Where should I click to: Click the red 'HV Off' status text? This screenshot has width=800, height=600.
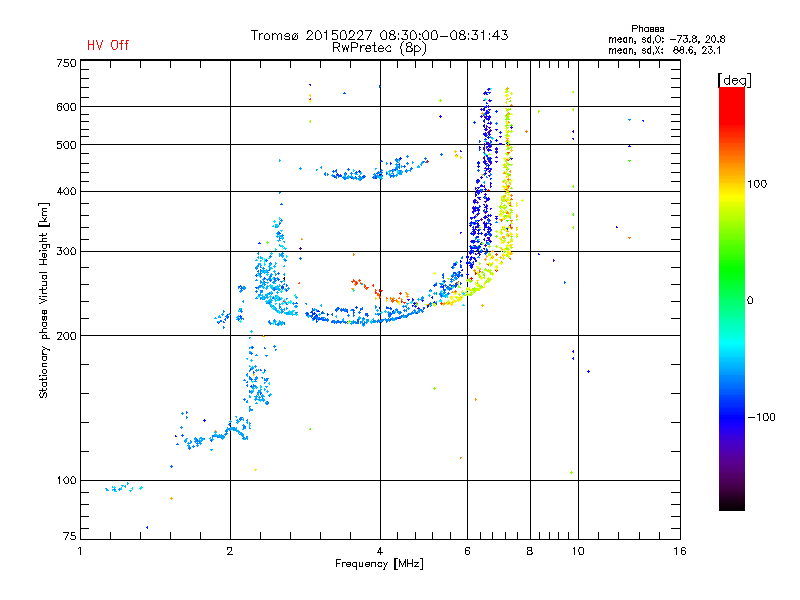pyautogui.click(x=108, y=45)
